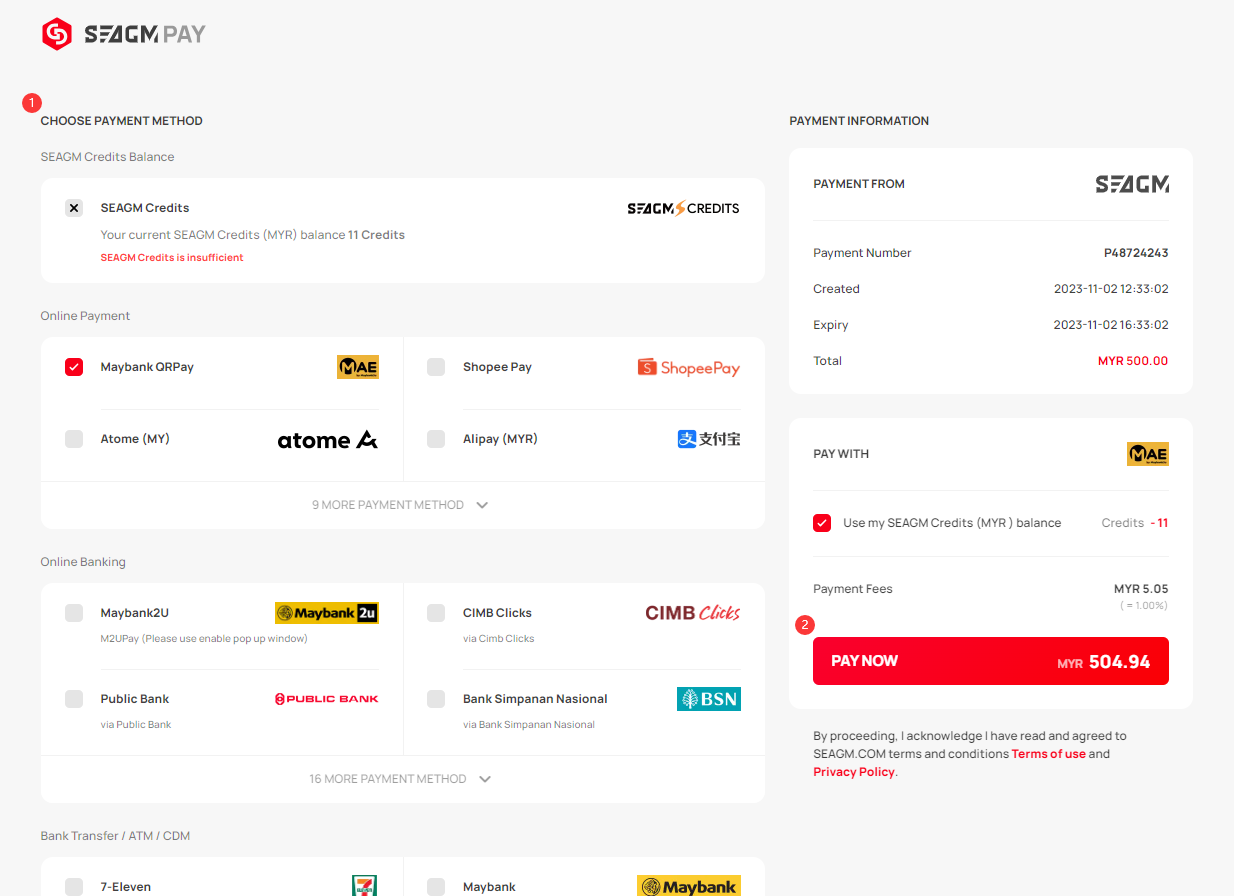1234x896 pixels.
Task: Click the Online Banking section title
Action: pyautogui.click(x=83, y=562)
